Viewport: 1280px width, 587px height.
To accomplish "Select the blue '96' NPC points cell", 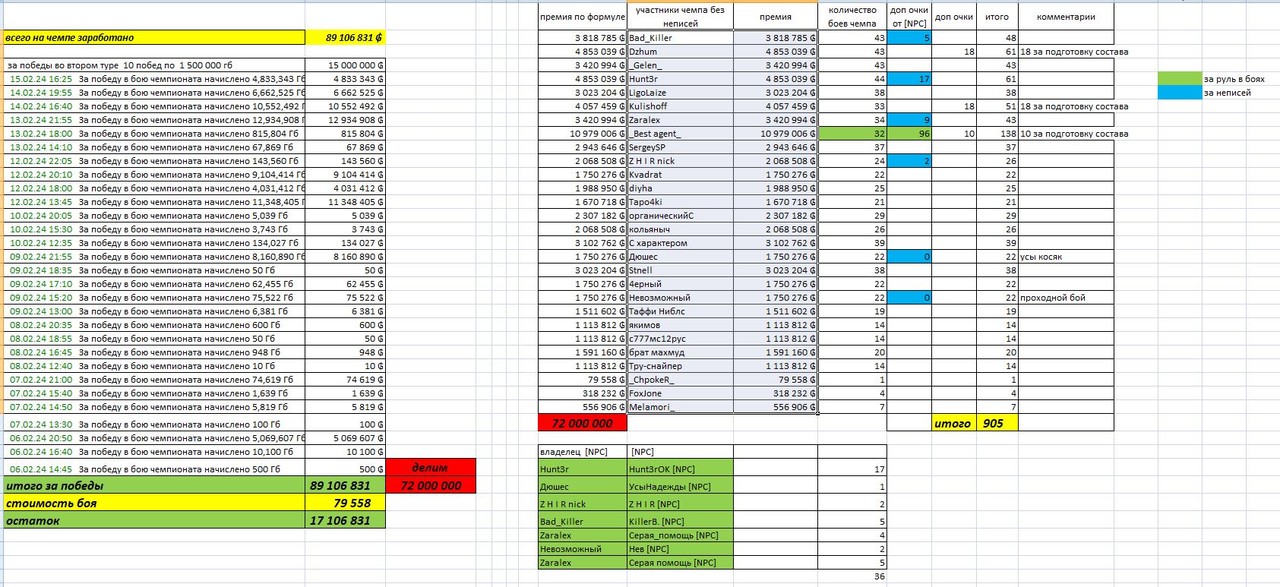I will pos(910,133).
